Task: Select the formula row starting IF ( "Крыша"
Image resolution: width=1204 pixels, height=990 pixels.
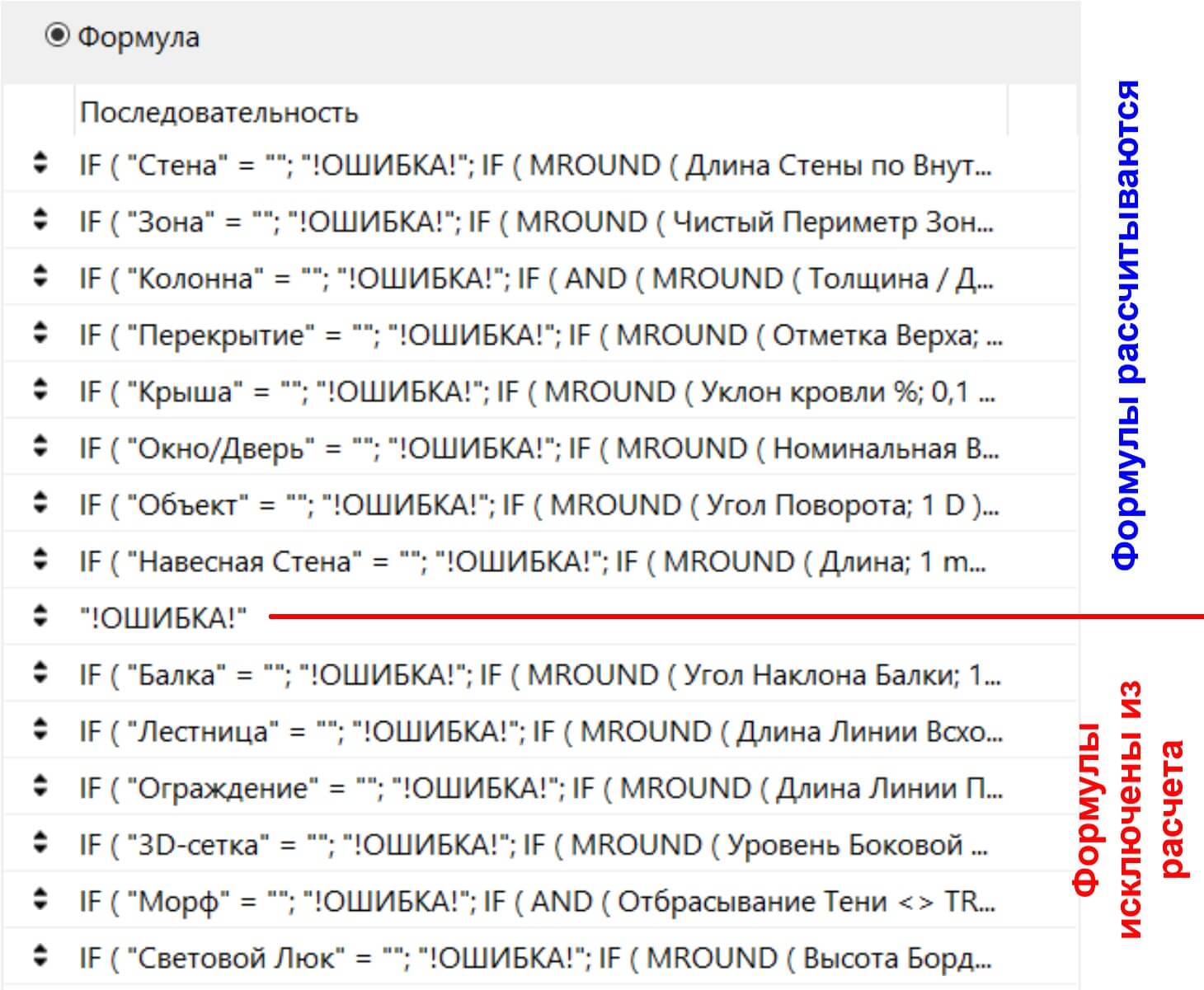Action: tap(540, 391)
